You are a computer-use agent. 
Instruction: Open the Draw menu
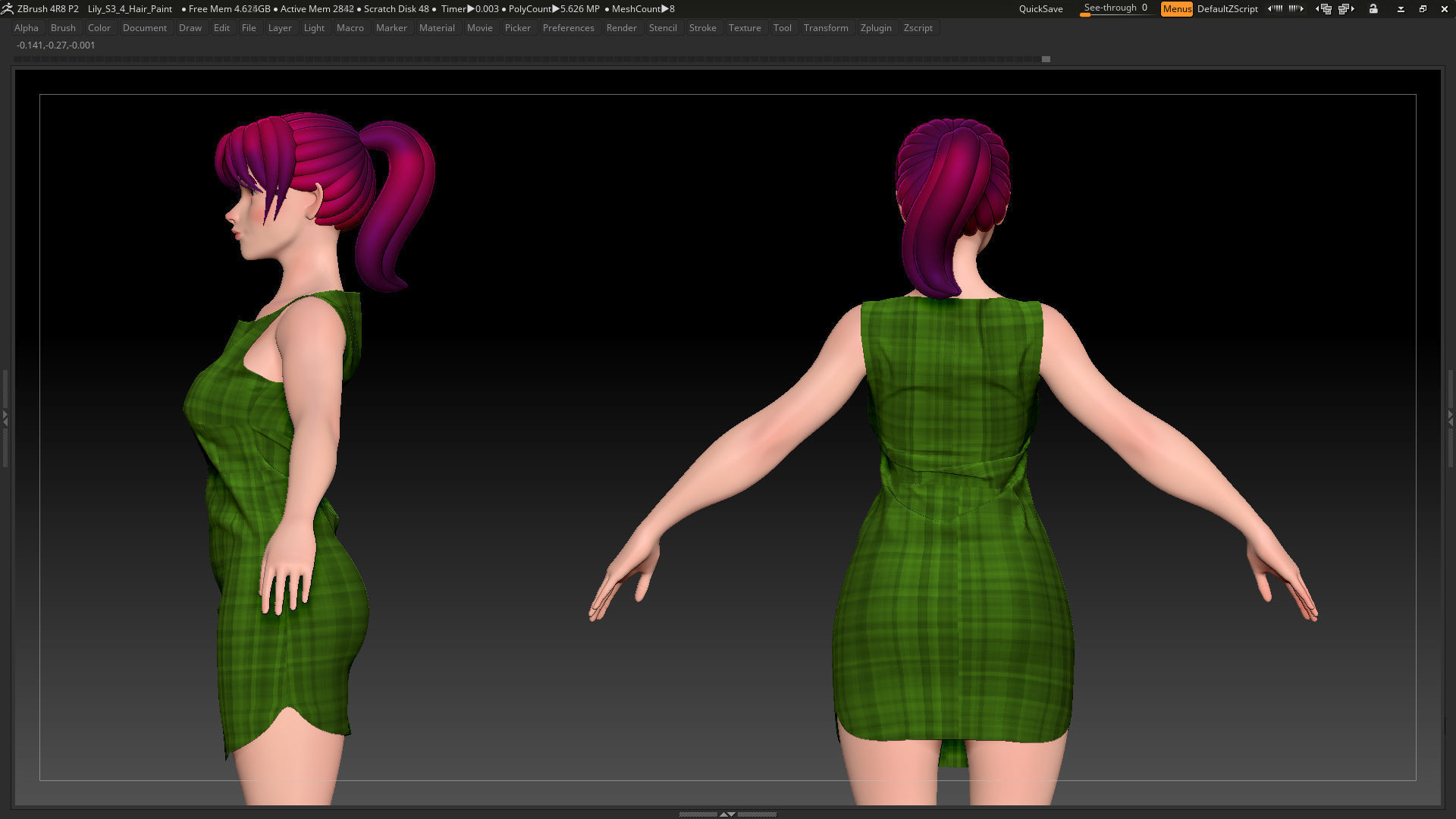pyautogui.click(x=190, y=28)
